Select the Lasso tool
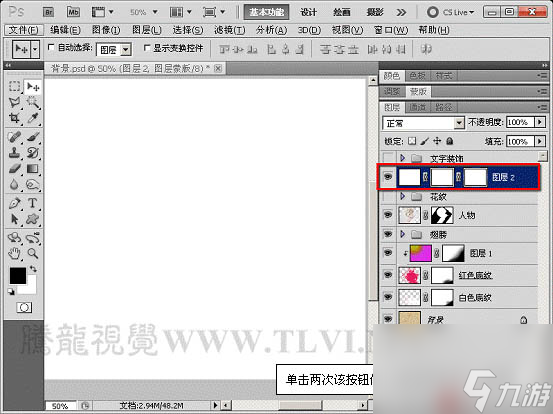This screenshot has height=414, width=553. (x=14, y=102)
